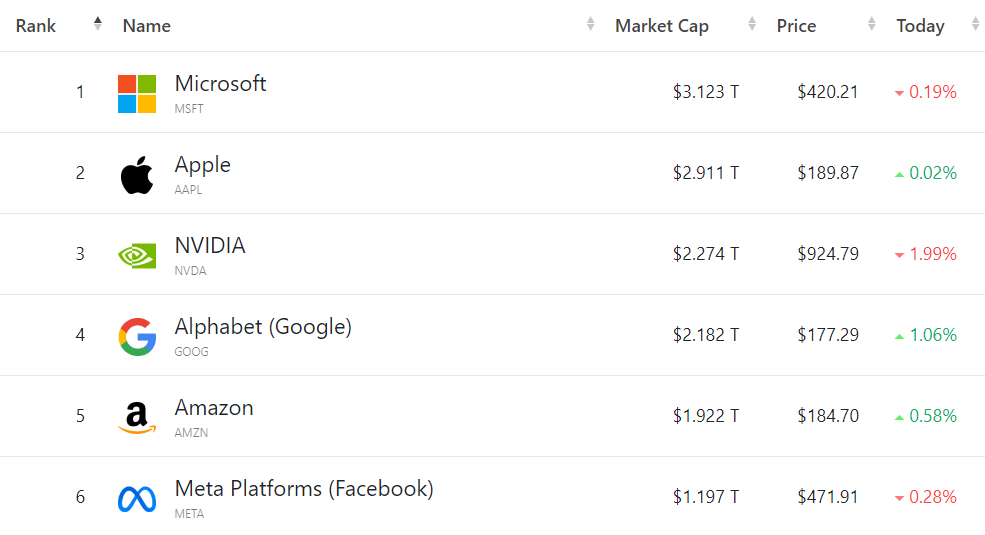985x535 pixels.
Task: Sort by Market Cap arrows
Action: [x=752, y=24]
